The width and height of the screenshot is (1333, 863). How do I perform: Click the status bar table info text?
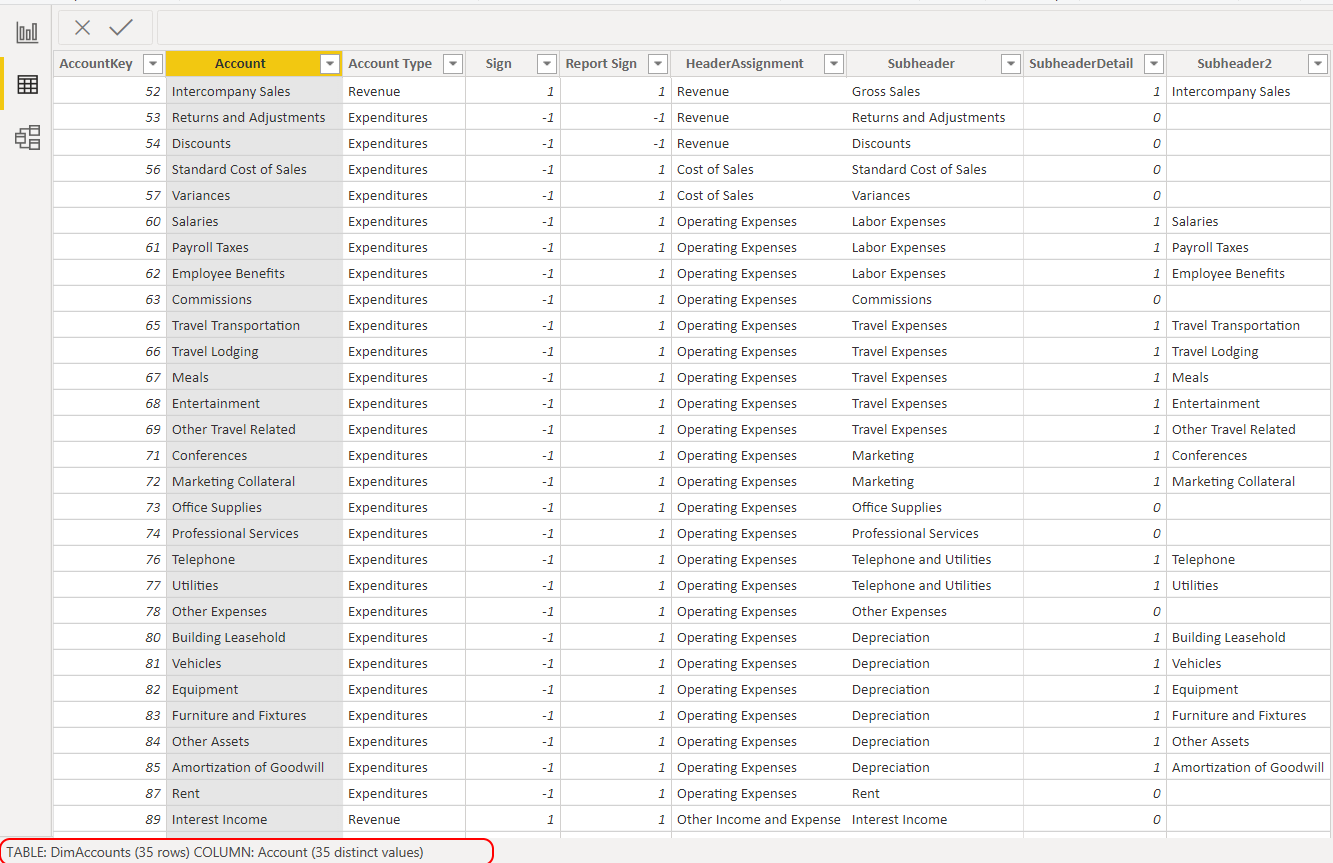[215, 852]
